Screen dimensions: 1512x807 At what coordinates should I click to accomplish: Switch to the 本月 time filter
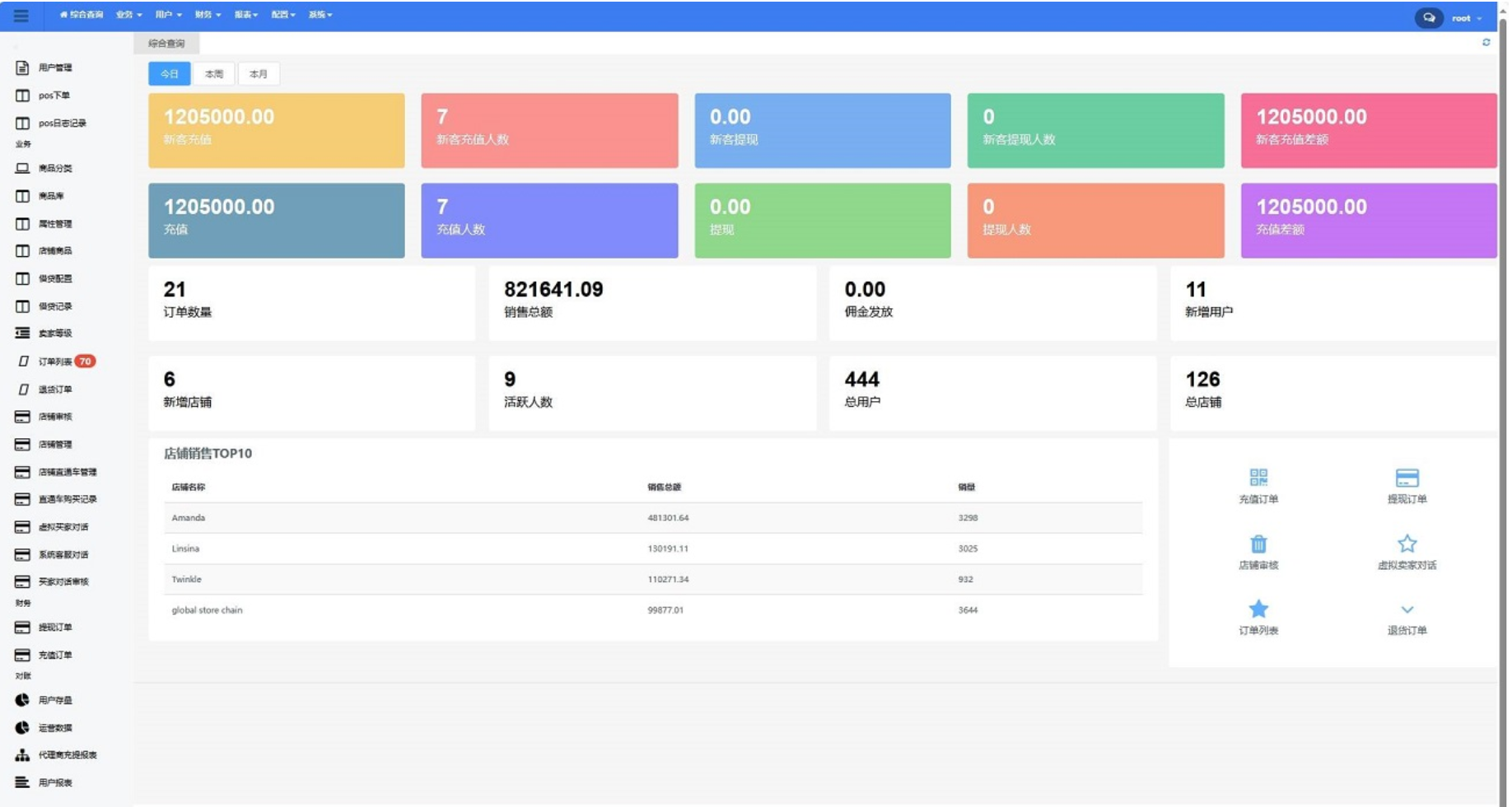259,74
